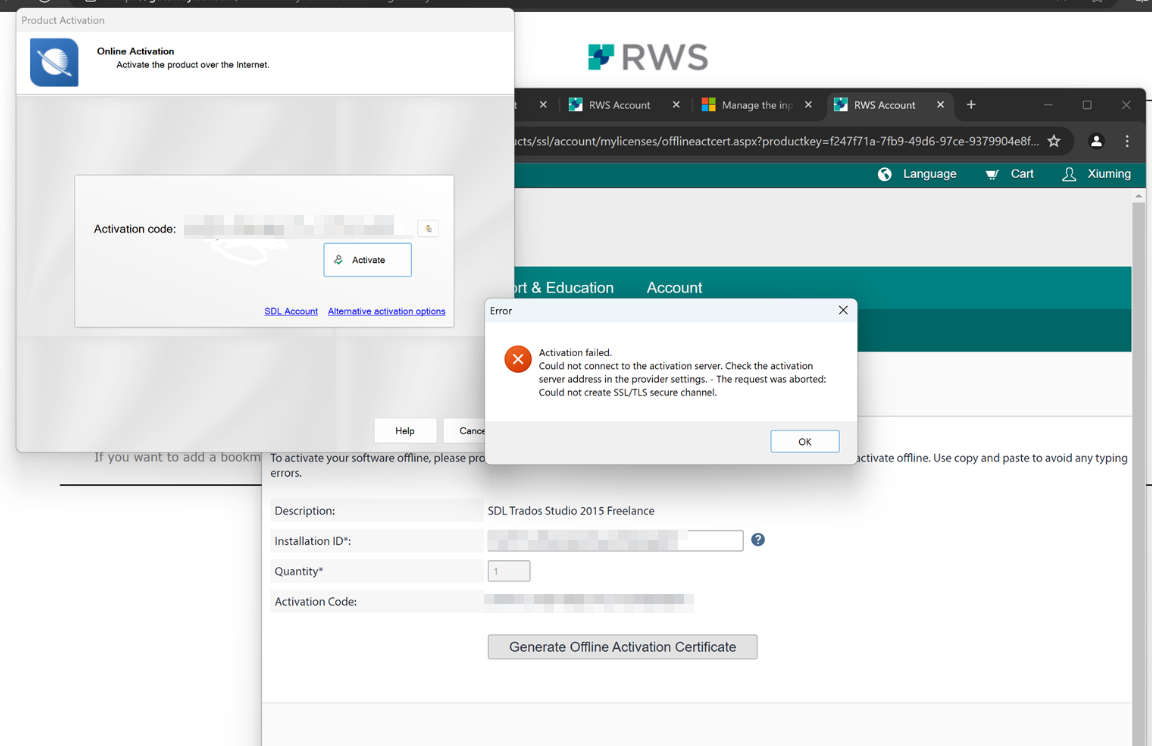Click the paste icon beside Activation code
This screenshot has width=1152, height=746.
coord(428,229)
